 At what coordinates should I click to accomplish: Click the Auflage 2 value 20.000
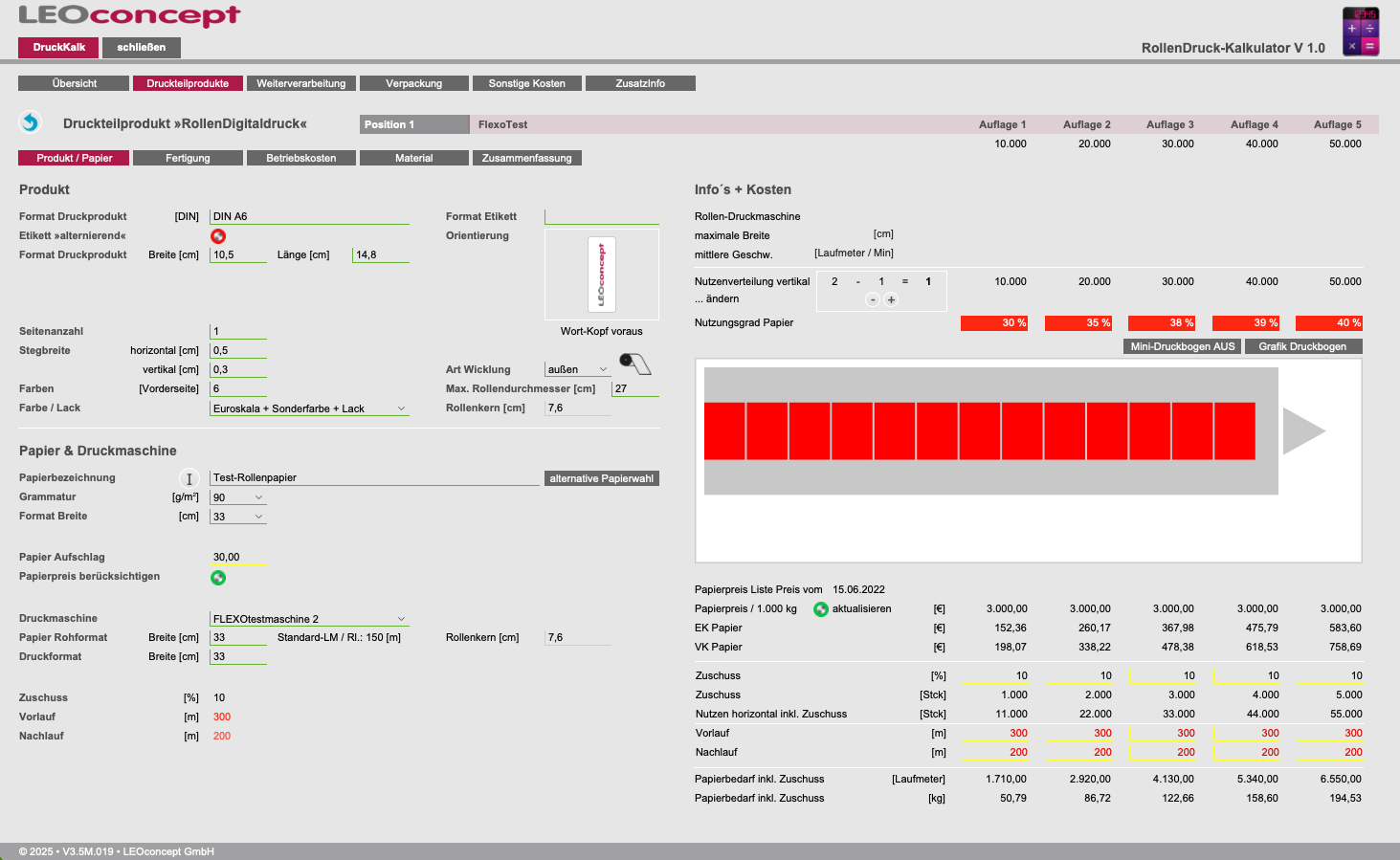pos(1095,143)
